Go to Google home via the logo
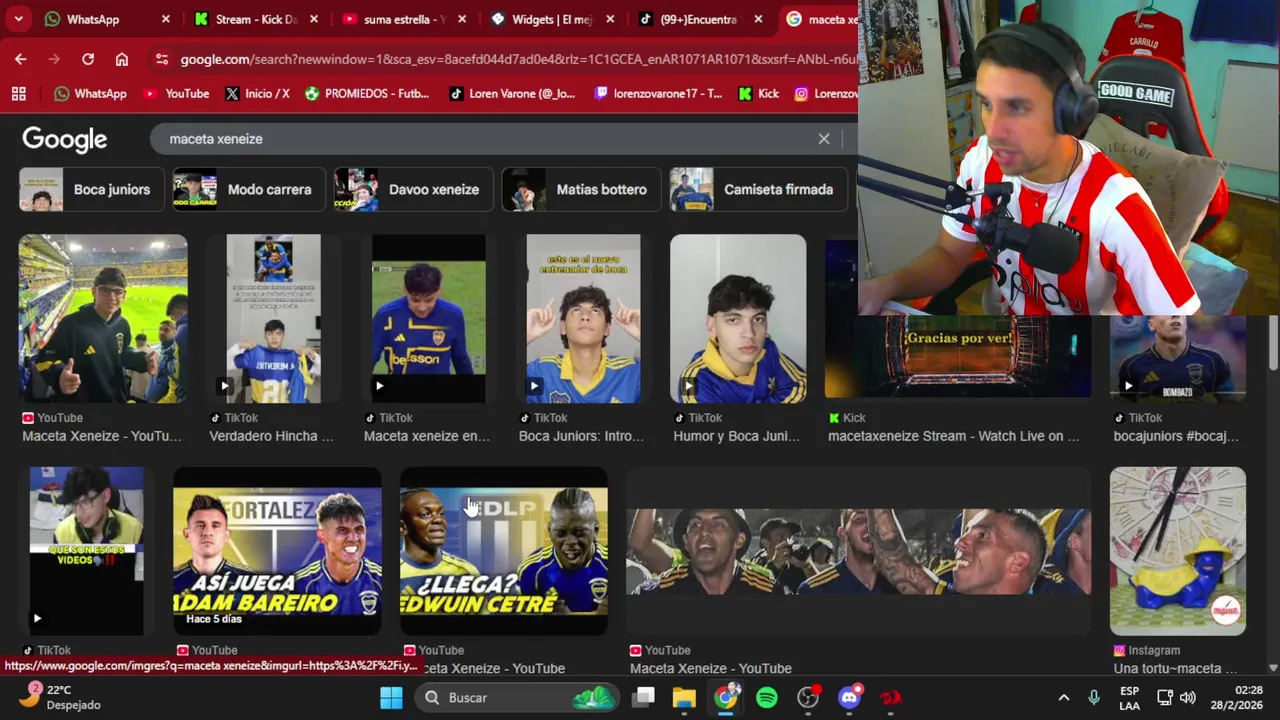Viewport: 1280px width, 720px height. point(64,139)
